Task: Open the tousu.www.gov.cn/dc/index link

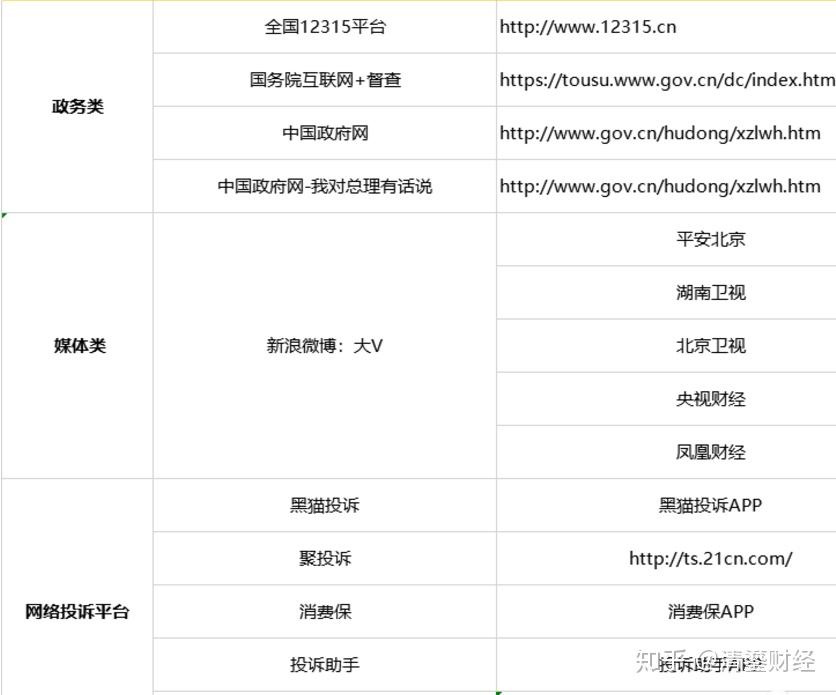Action: (x=668, y=80)
